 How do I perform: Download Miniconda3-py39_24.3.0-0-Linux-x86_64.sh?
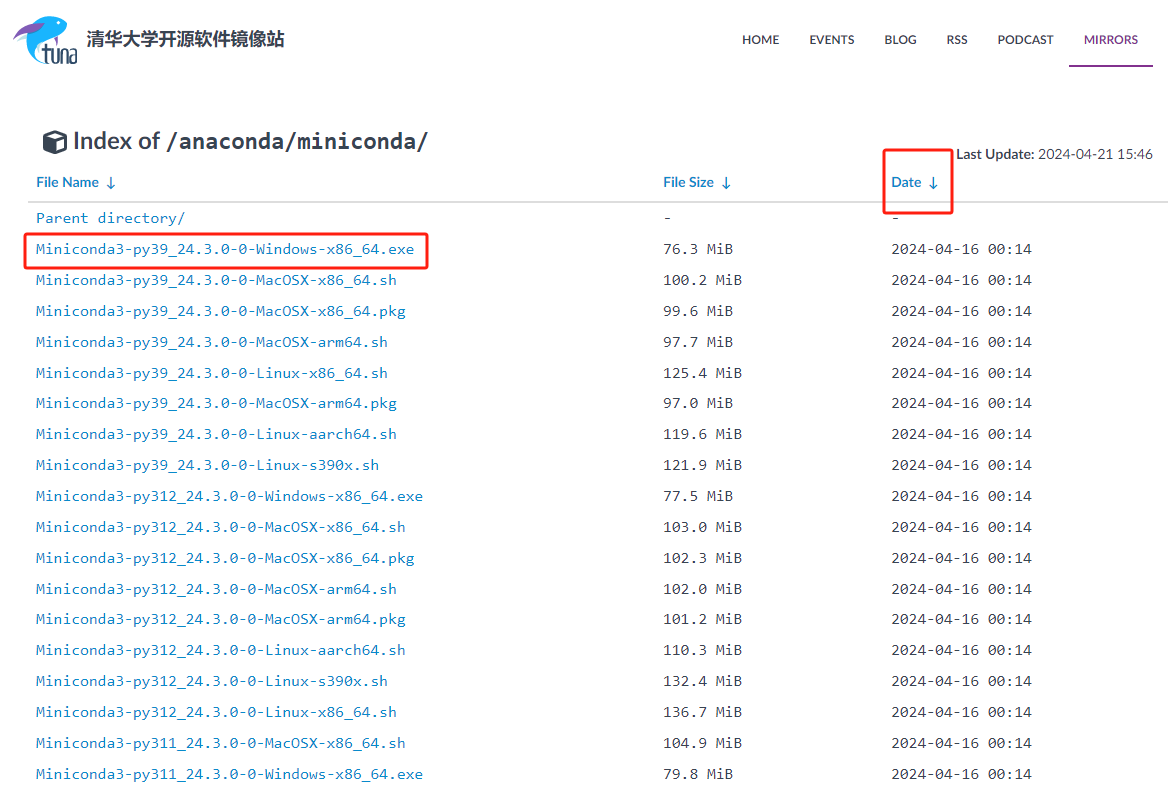tap(211, 373)
